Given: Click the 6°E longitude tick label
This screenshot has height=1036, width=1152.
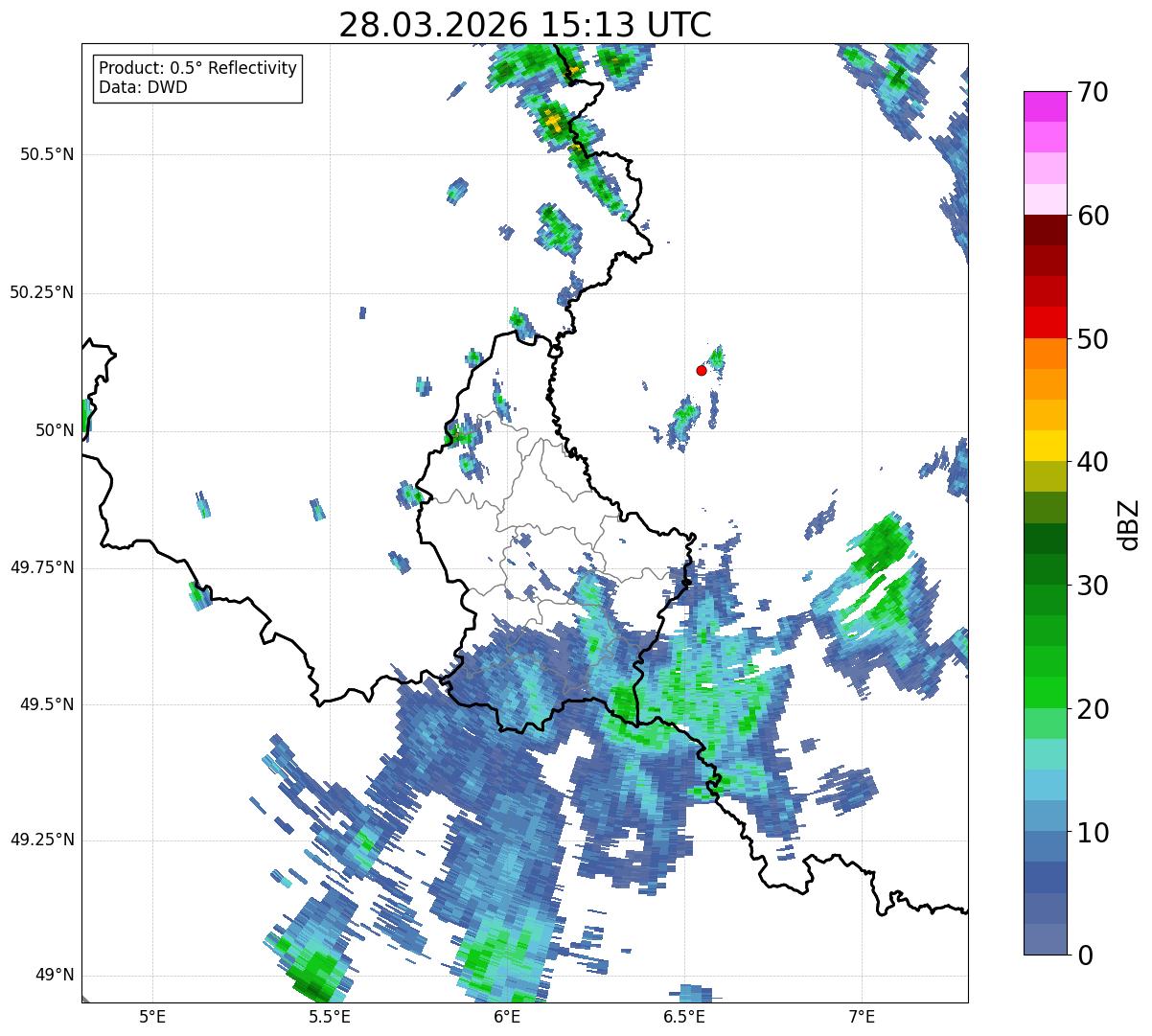Looking at the screenshot, I should click(507, 1016).
